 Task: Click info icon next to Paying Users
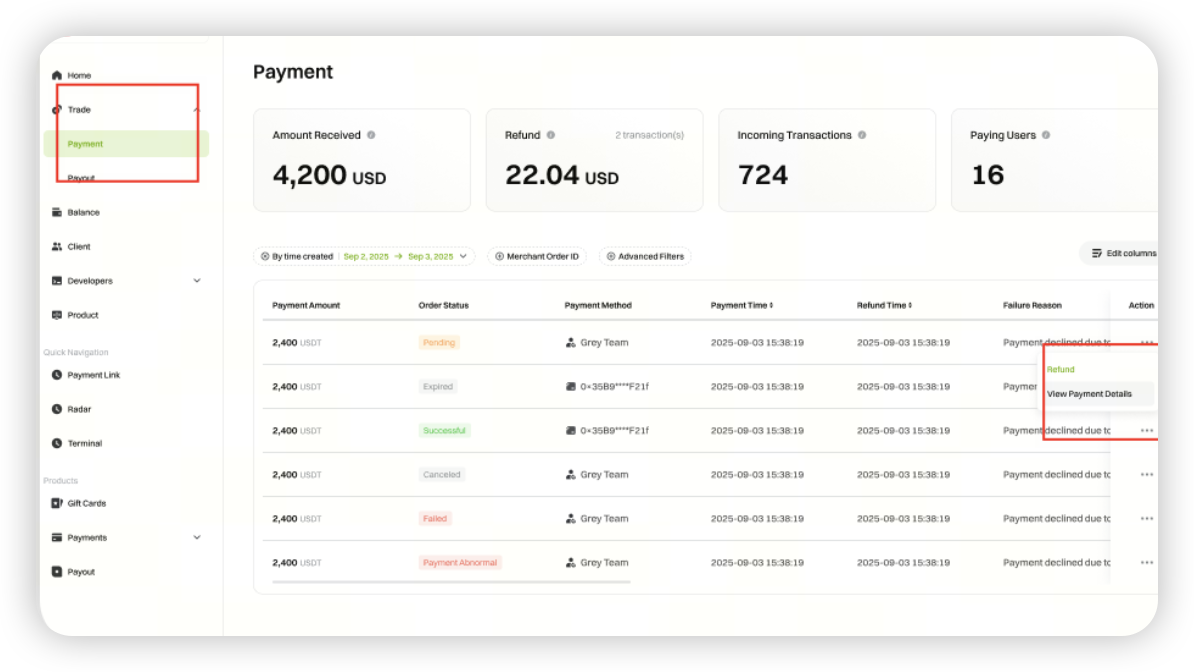coord(1046,135)
